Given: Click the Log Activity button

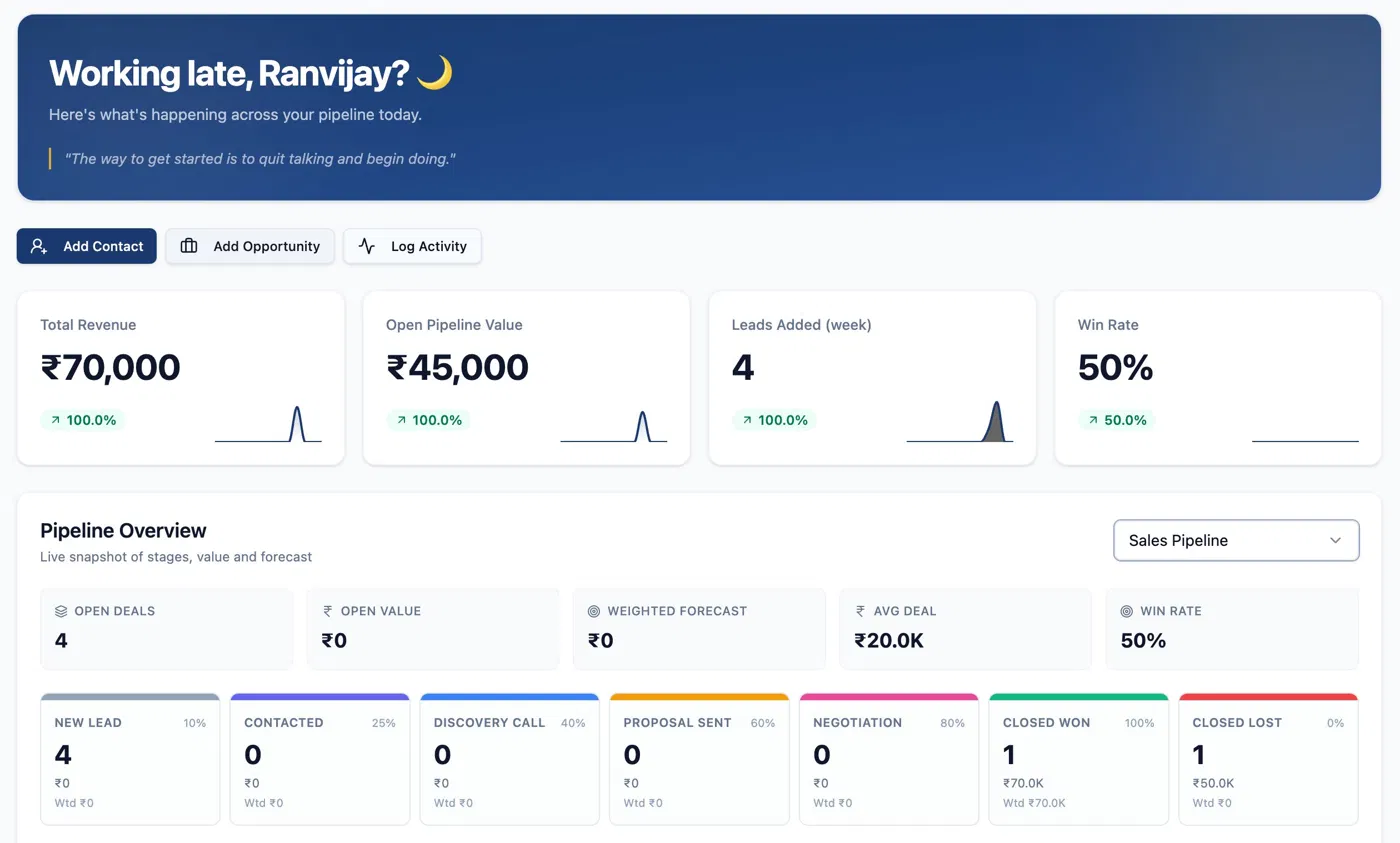Looking at the screenshot, I should pyautogui.click(x=412, y=246).
